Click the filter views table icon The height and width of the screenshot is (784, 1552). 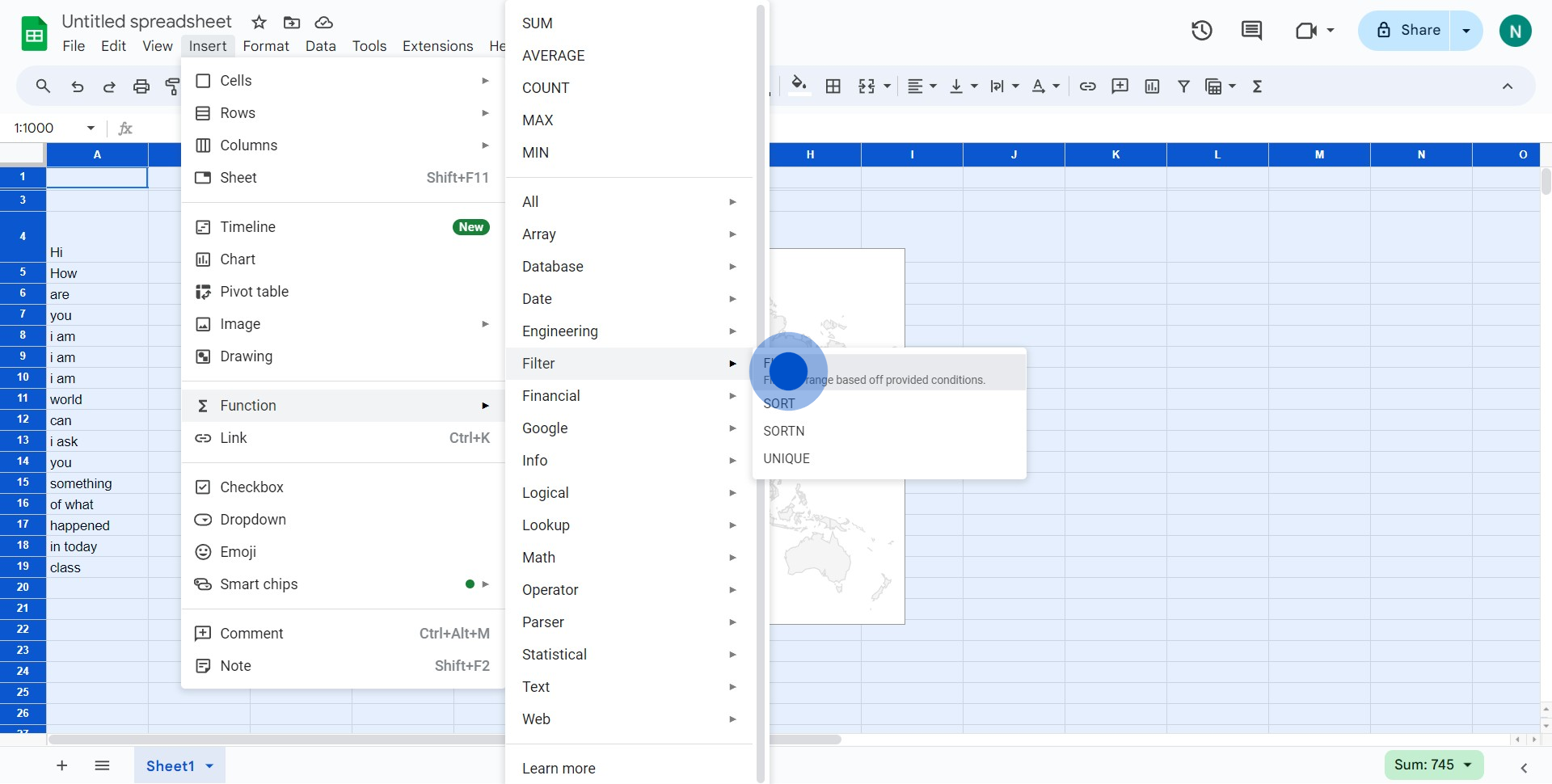click(1213, 86)
